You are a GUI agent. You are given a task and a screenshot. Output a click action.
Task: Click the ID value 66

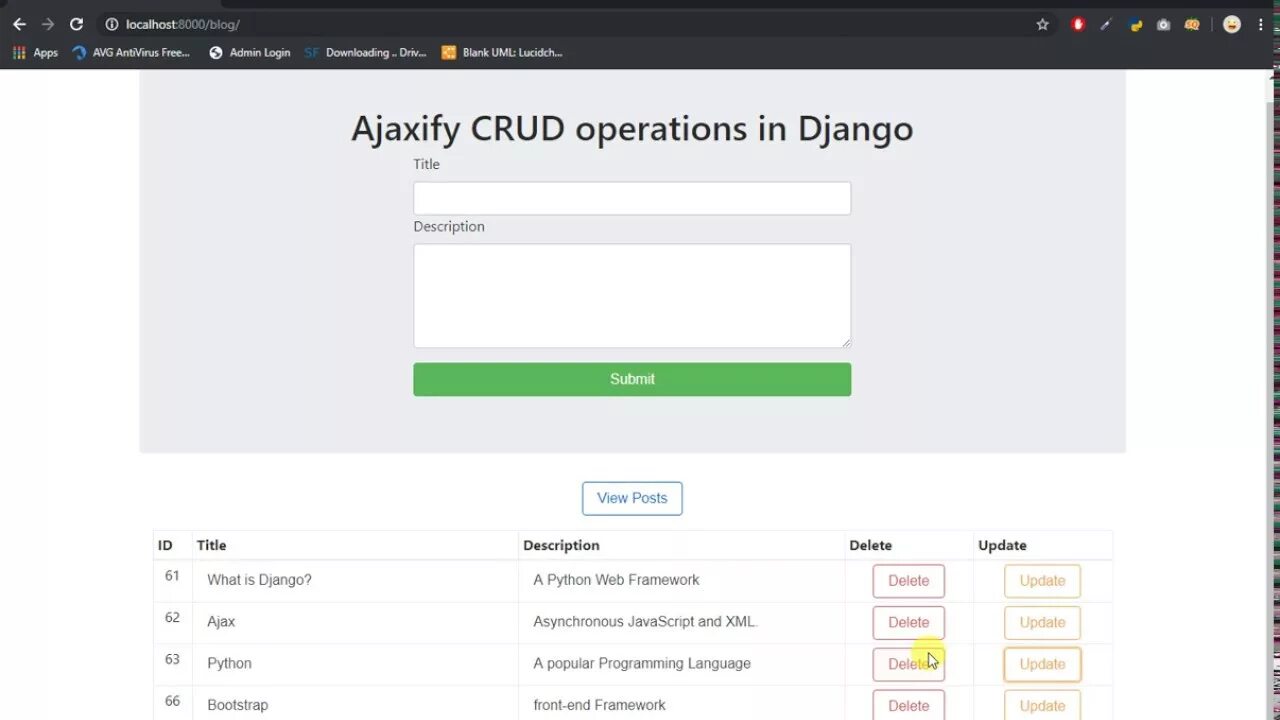pyautogui.click(x=172, y=701)
